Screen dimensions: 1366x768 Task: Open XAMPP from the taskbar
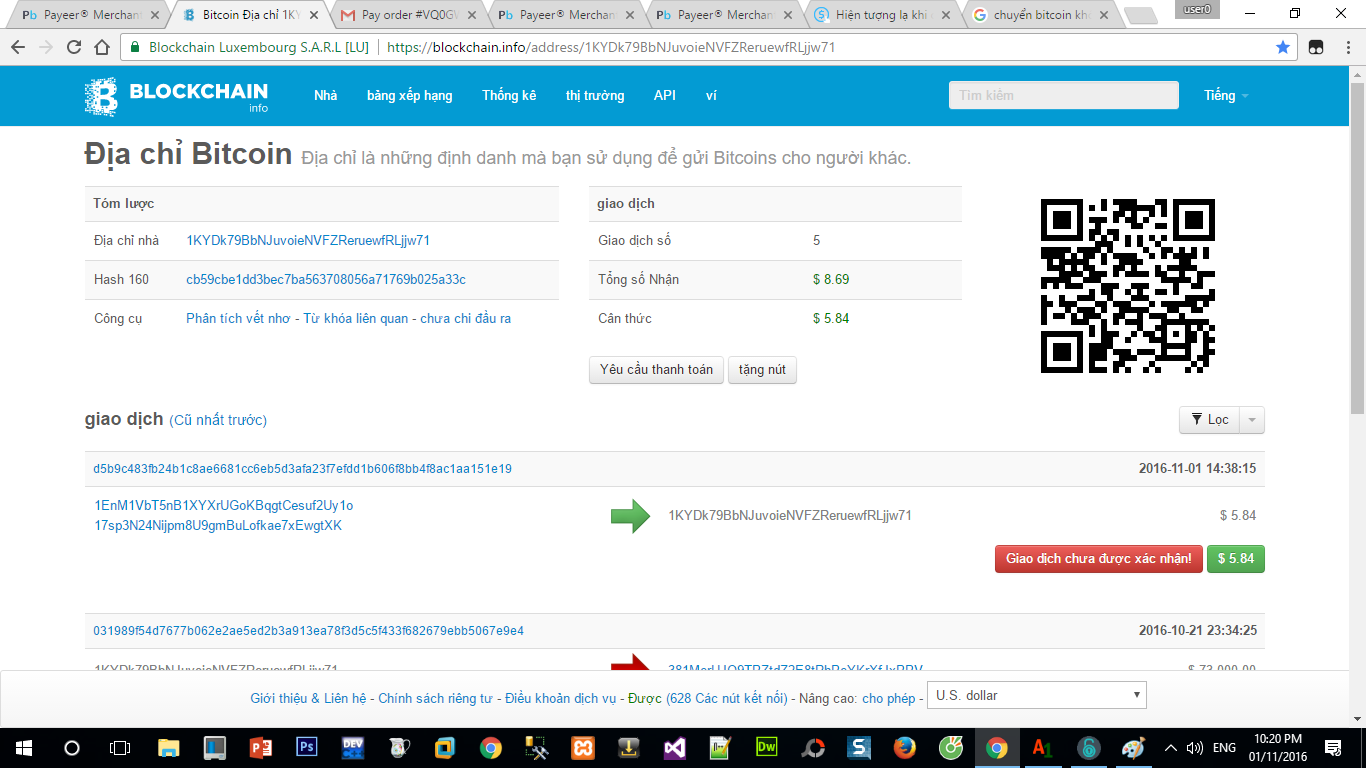[x=583, y=748]
